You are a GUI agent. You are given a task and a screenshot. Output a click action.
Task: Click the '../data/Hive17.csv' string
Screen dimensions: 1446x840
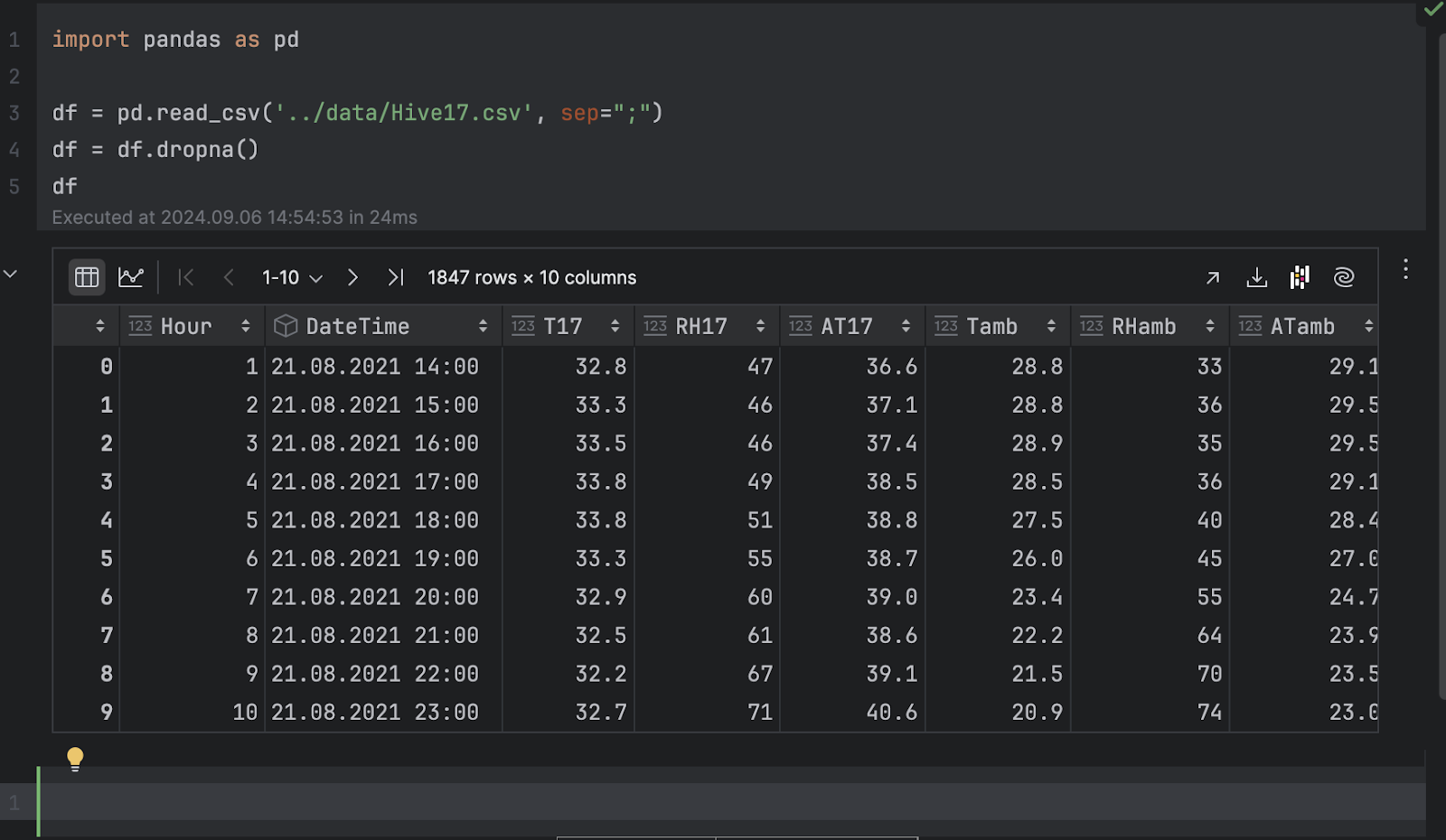(x=403, y=113)
